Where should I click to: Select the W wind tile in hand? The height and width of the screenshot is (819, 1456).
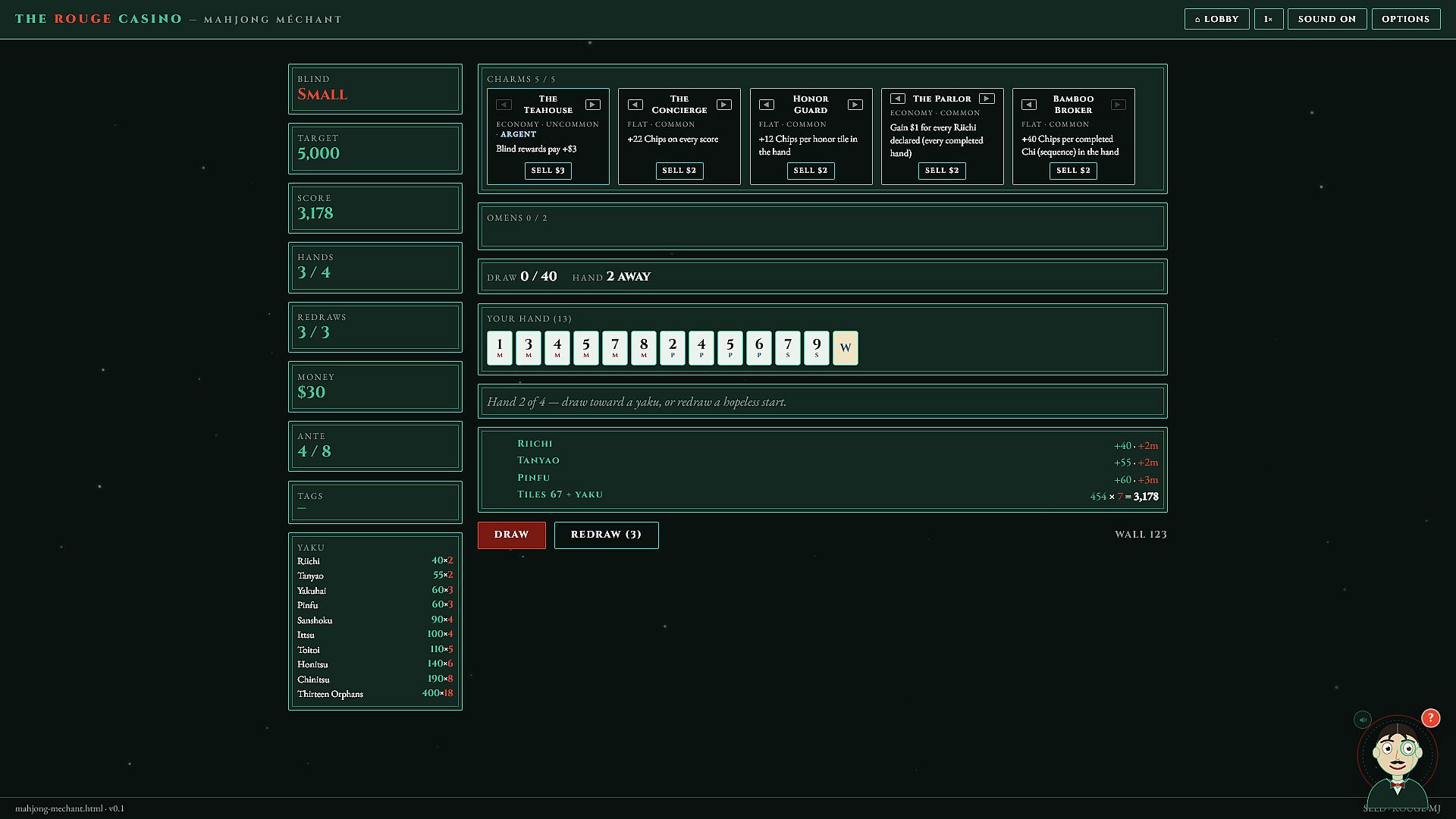[x=846, y=348]
